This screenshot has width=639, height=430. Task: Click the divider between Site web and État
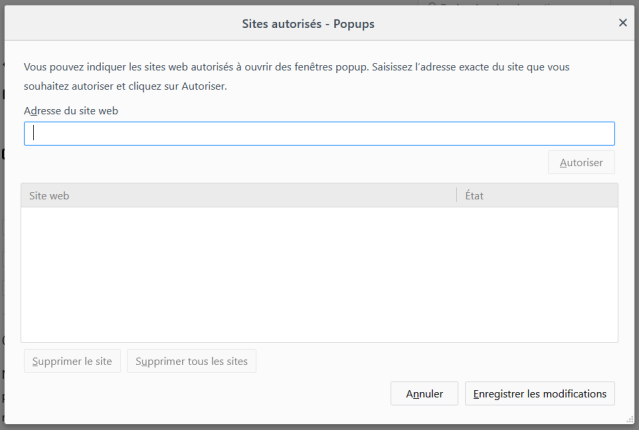point(456,195)
